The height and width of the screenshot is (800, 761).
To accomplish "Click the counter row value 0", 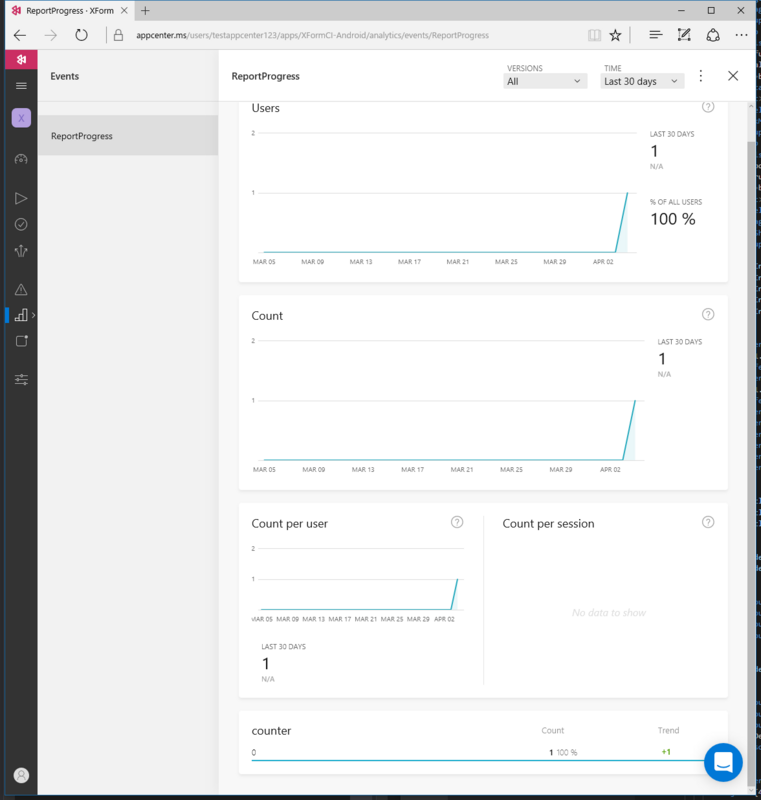I will pos(253,753).
